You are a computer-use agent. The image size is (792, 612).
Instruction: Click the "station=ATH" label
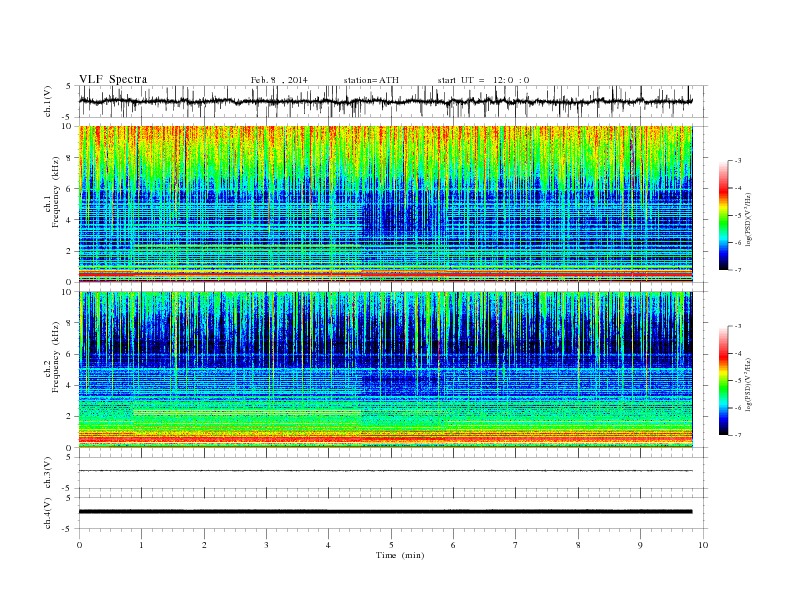[371, 80]
